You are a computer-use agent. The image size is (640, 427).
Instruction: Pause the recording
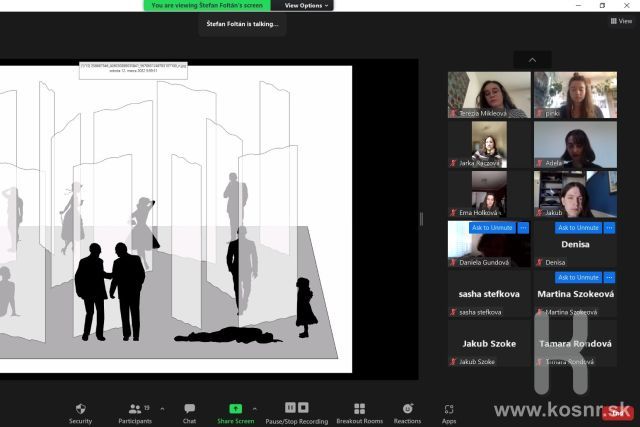[290, 408]
